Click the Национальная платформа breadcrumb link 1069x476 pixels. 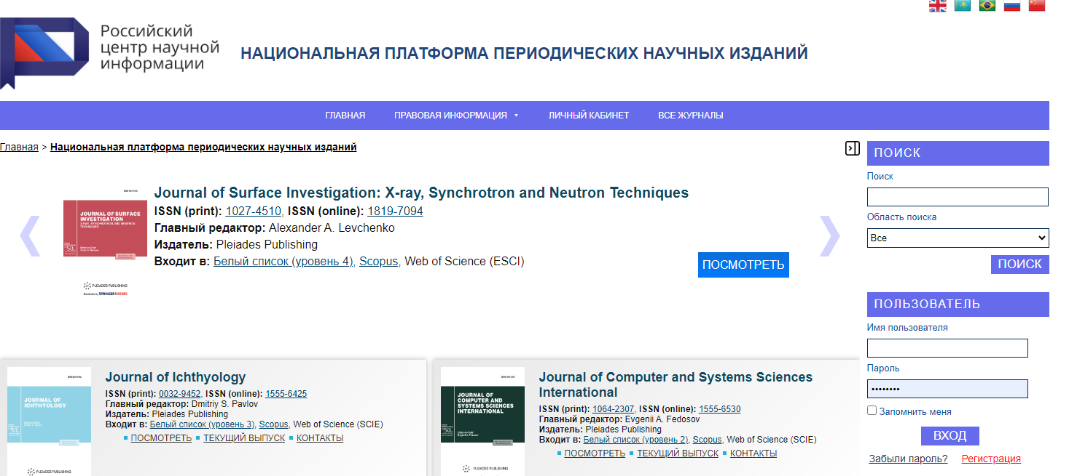pos(203,147)
